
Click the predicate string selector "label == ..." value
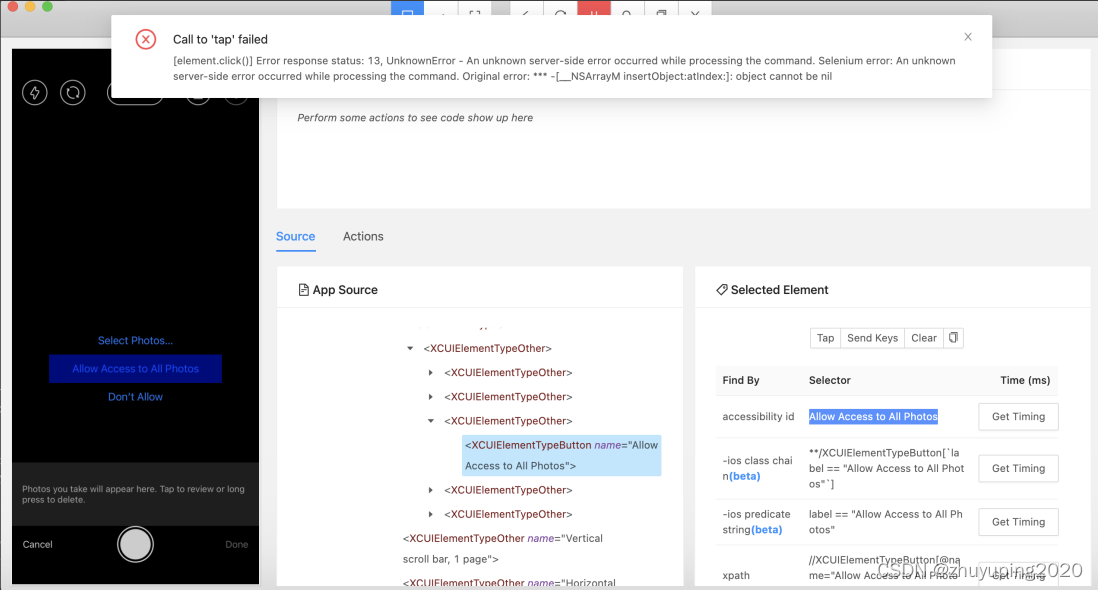[x=886, y=522]
